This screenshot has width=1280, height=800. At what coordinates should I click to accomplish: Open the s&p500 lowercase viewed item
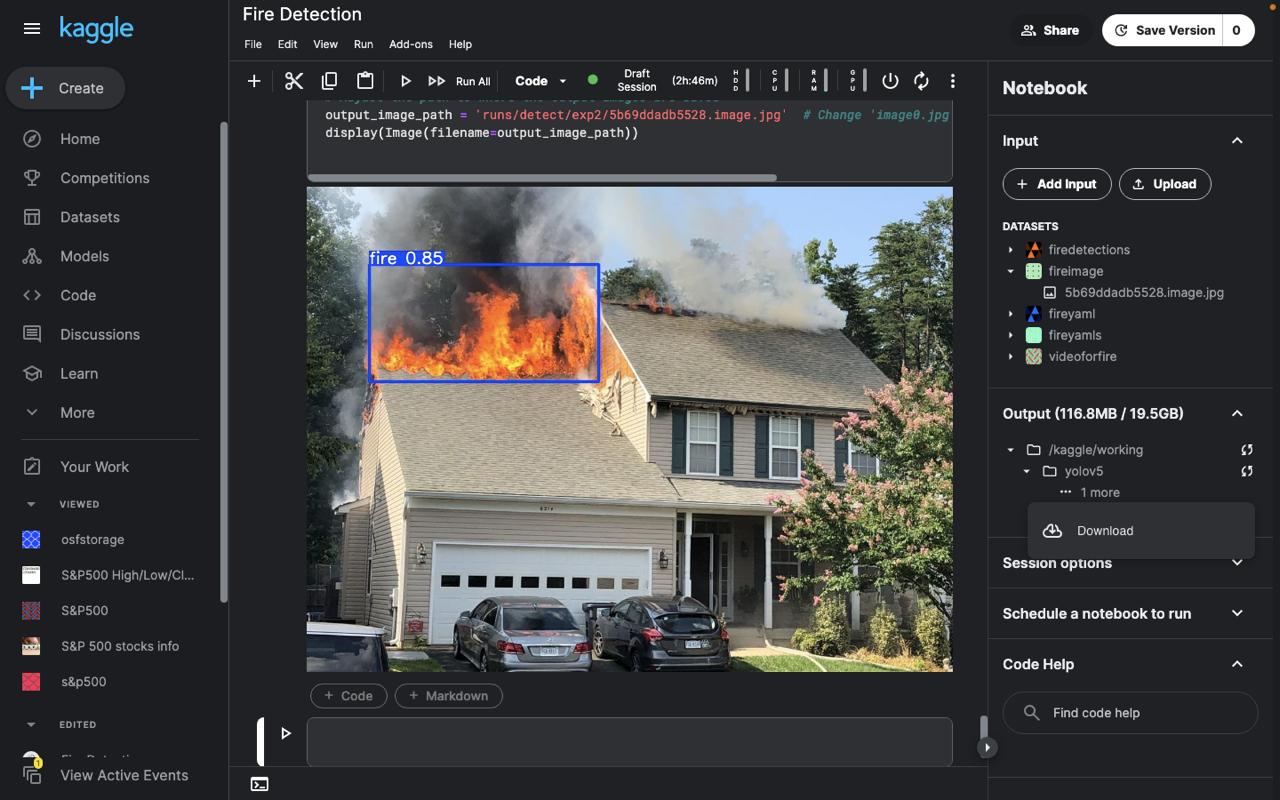83,682
